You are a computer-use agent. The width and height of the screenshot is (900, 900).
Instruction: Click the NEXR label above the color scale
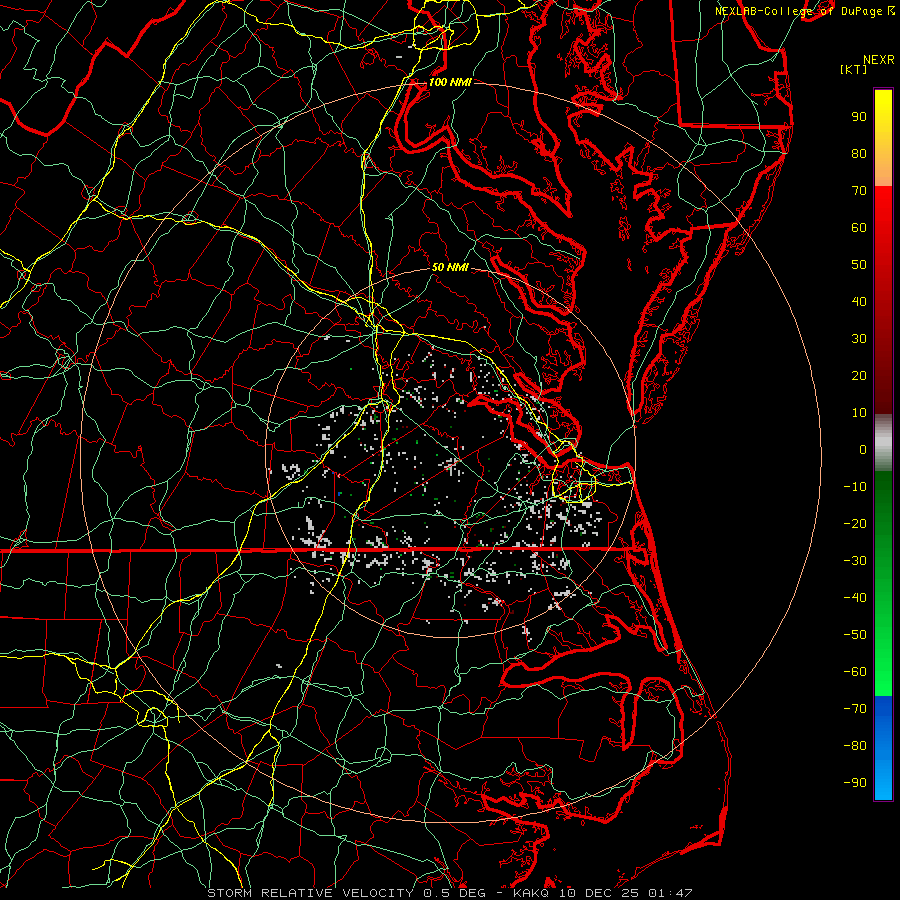(x=879, y=60)
